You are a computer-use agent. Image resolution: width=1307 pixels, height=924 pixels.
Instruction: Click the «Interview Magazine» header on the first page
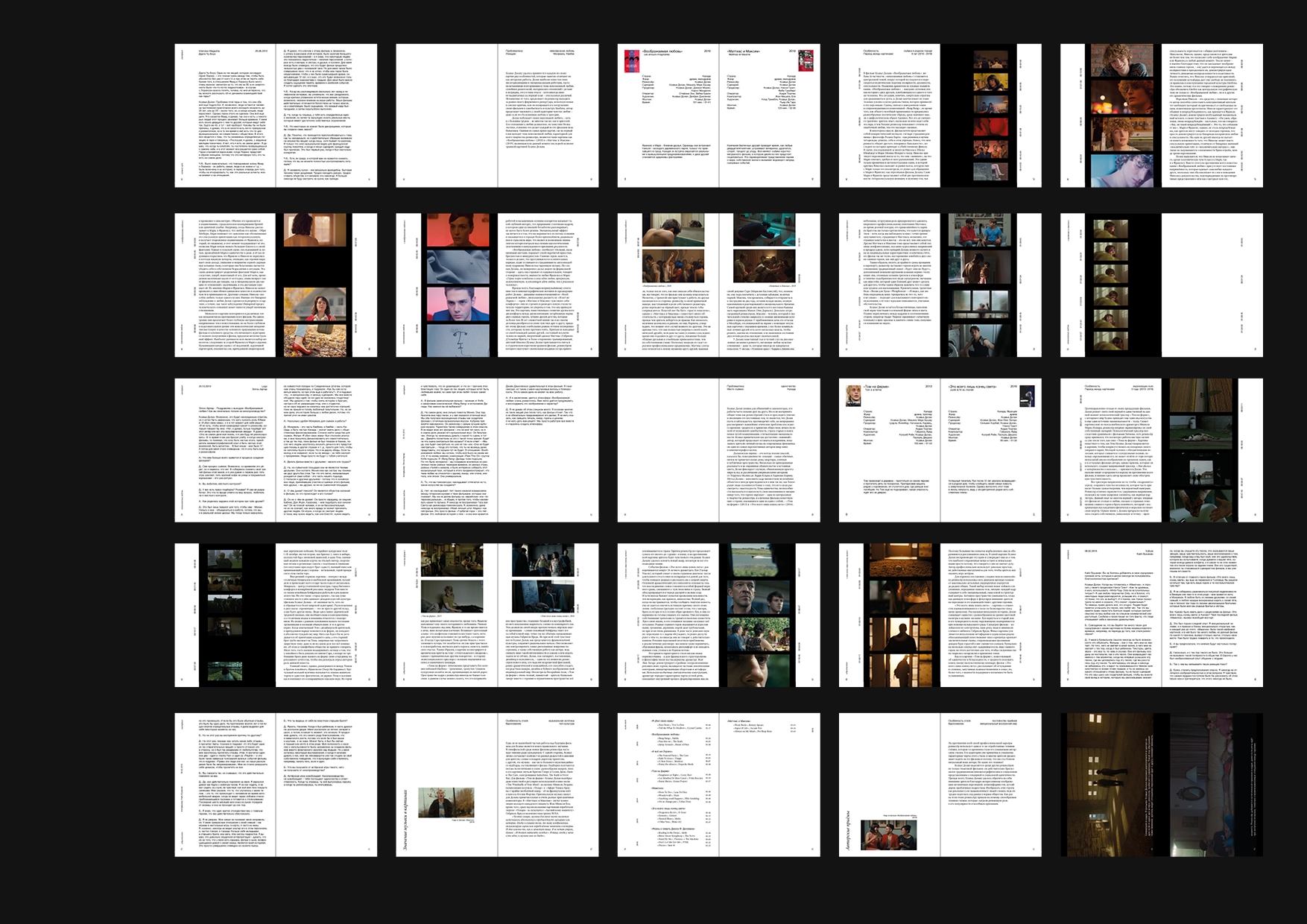tap(211, 51)
